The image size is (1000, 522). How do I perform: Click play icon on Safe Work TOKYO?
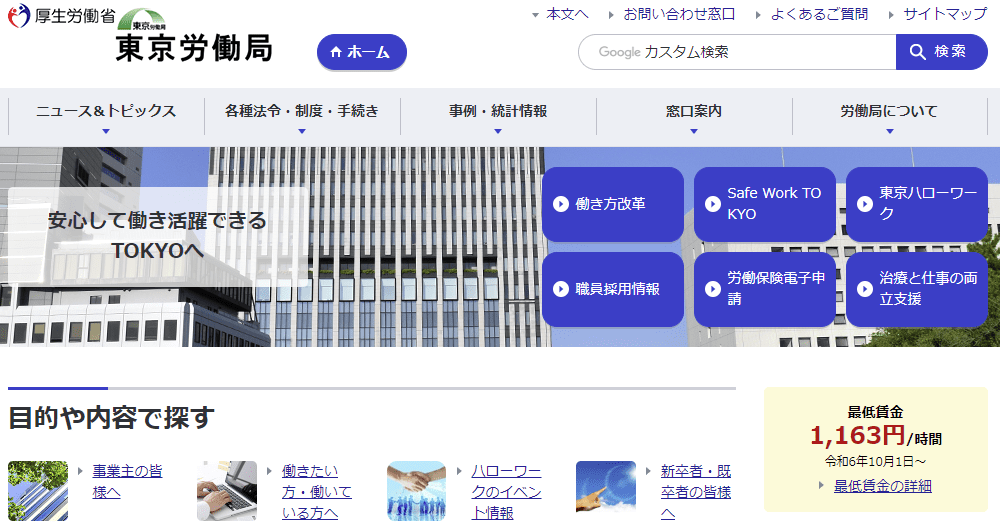point(712,204)
